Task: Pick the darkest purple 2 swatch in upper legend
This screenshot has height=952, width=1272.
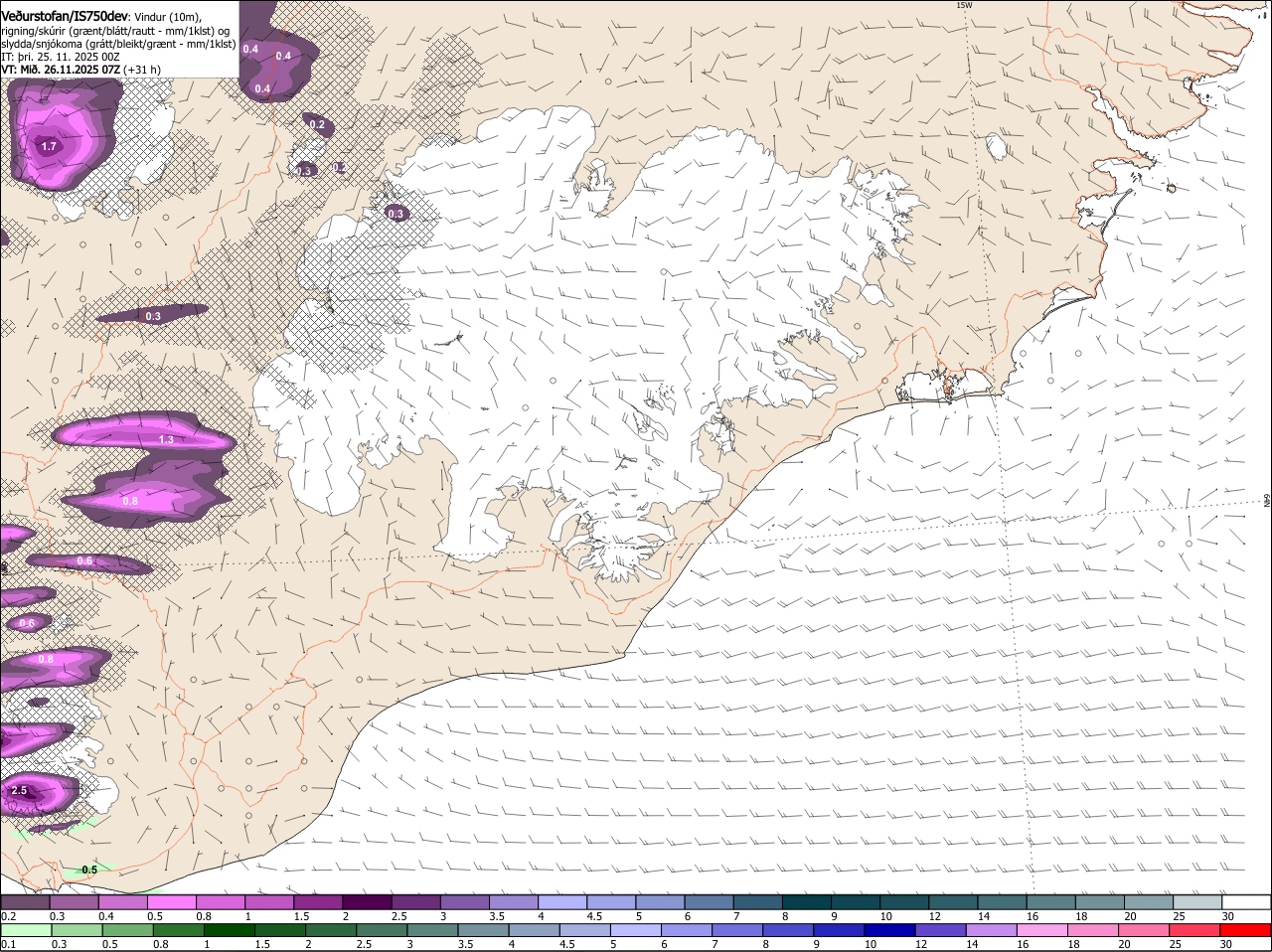Action: (x=367, y=901)
